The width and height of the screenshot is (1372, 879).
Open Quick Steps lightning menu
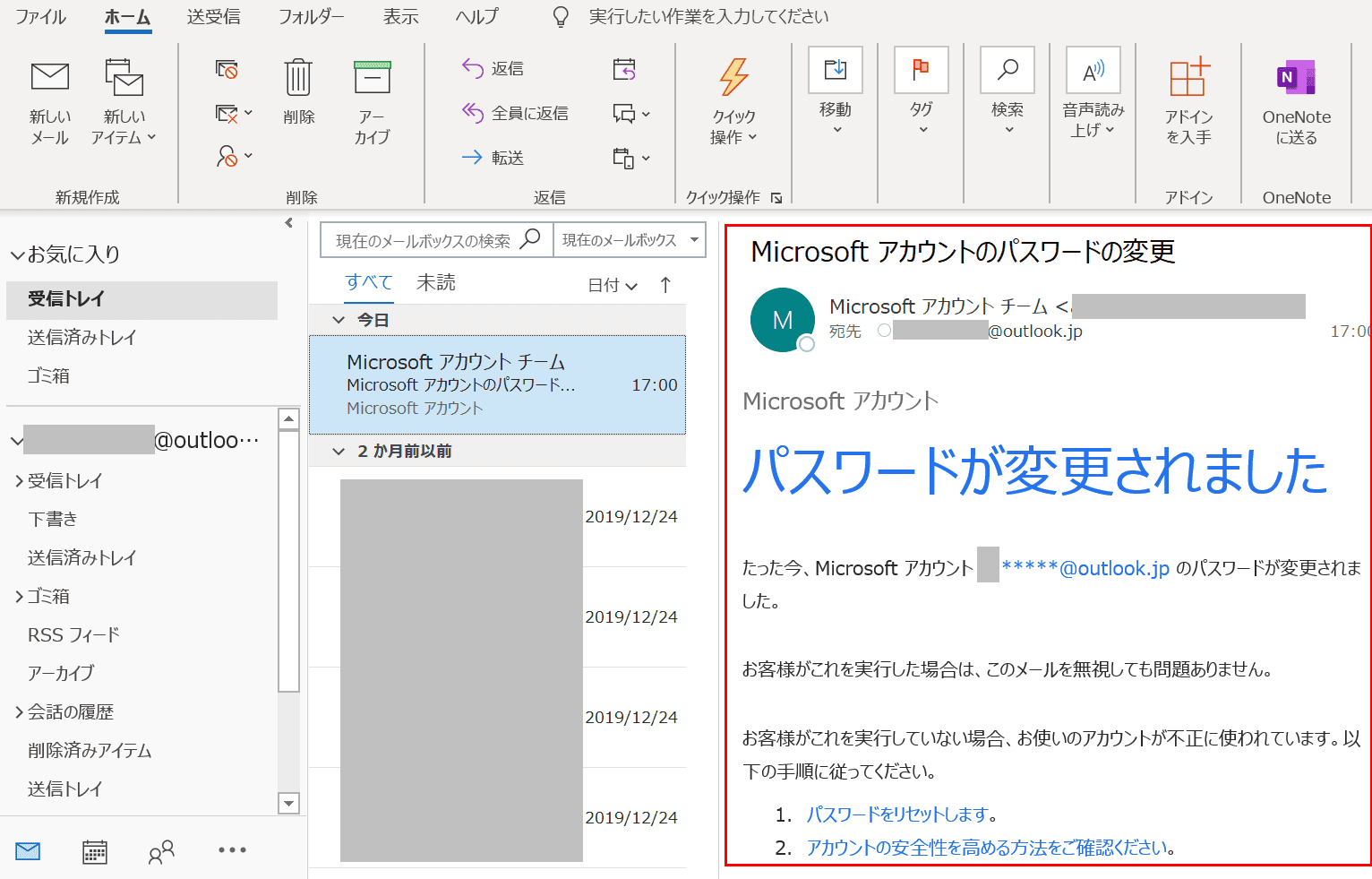[734, 102]
